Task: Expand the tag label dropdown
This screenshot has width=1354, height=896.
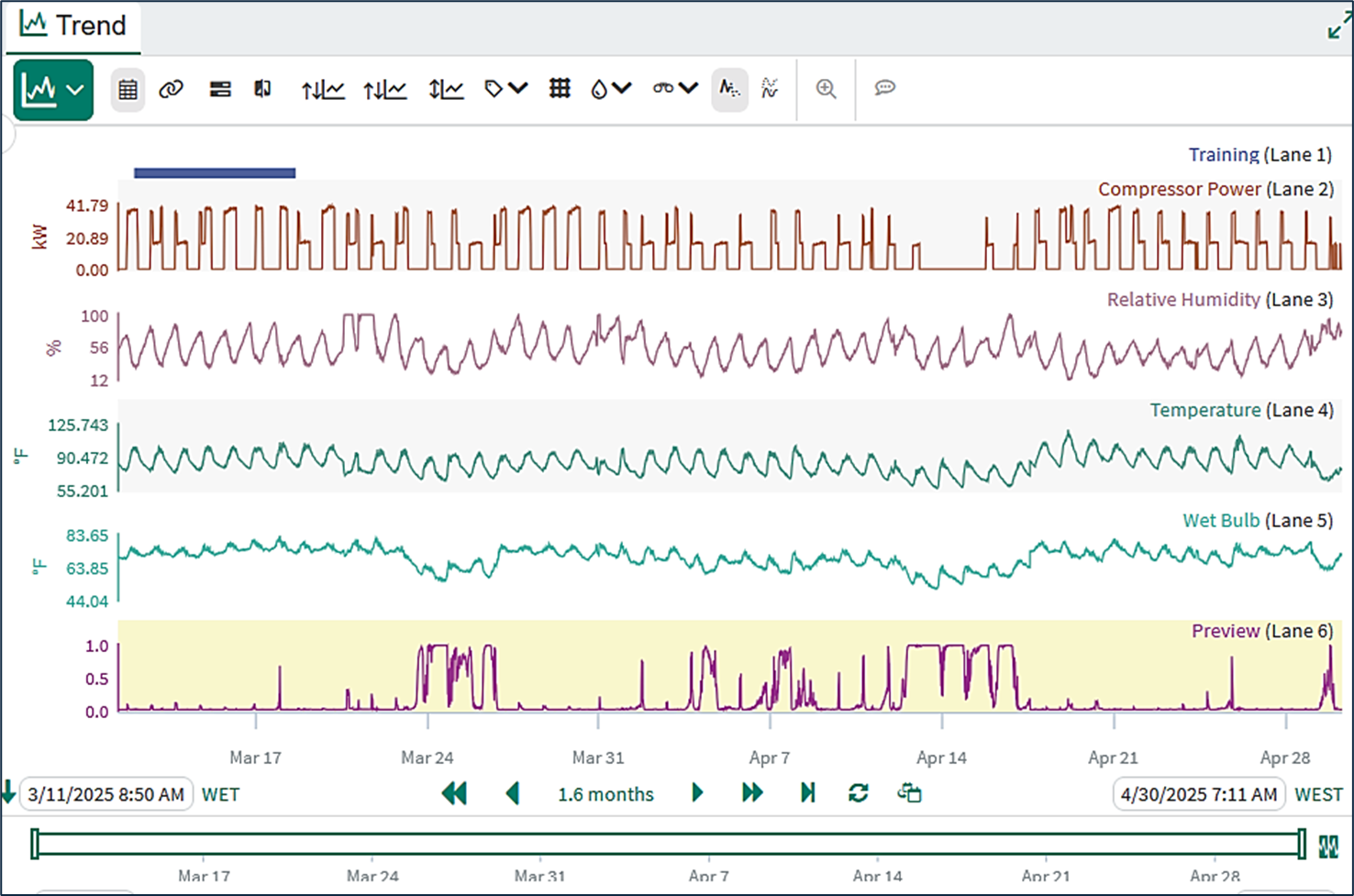Action: tap(505, 89)
